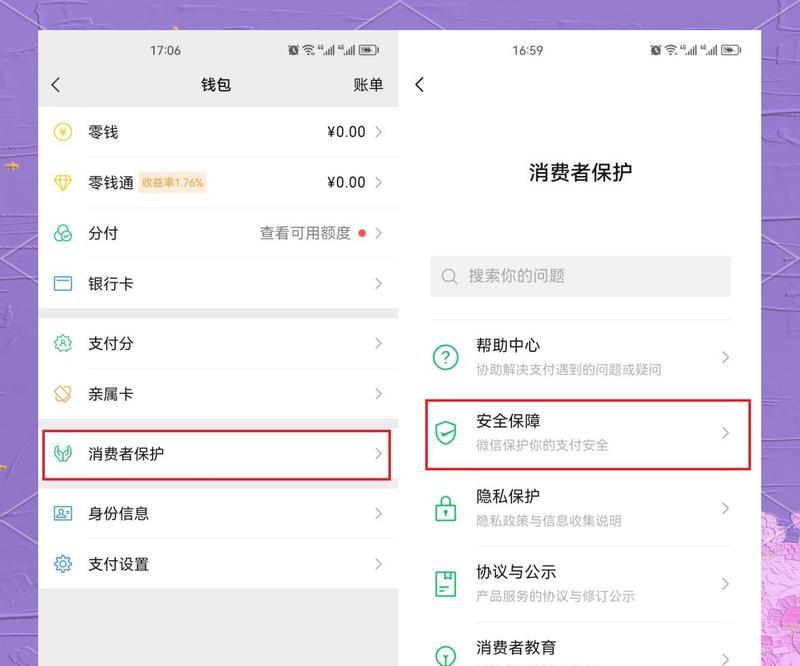The height and width of the screenshot is (666, 800).
Task: Open 查看可用额度 for 分付
Action: (305, 233)
